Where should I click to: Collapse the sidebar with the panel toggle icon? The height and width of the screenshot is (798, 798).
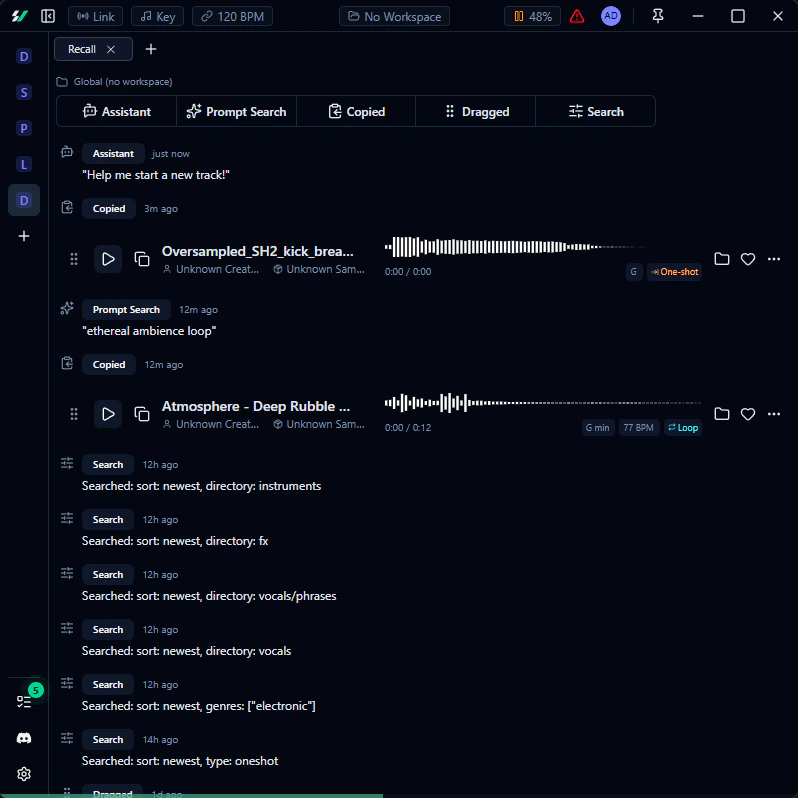pyautogui.click(x=48, y=16)
